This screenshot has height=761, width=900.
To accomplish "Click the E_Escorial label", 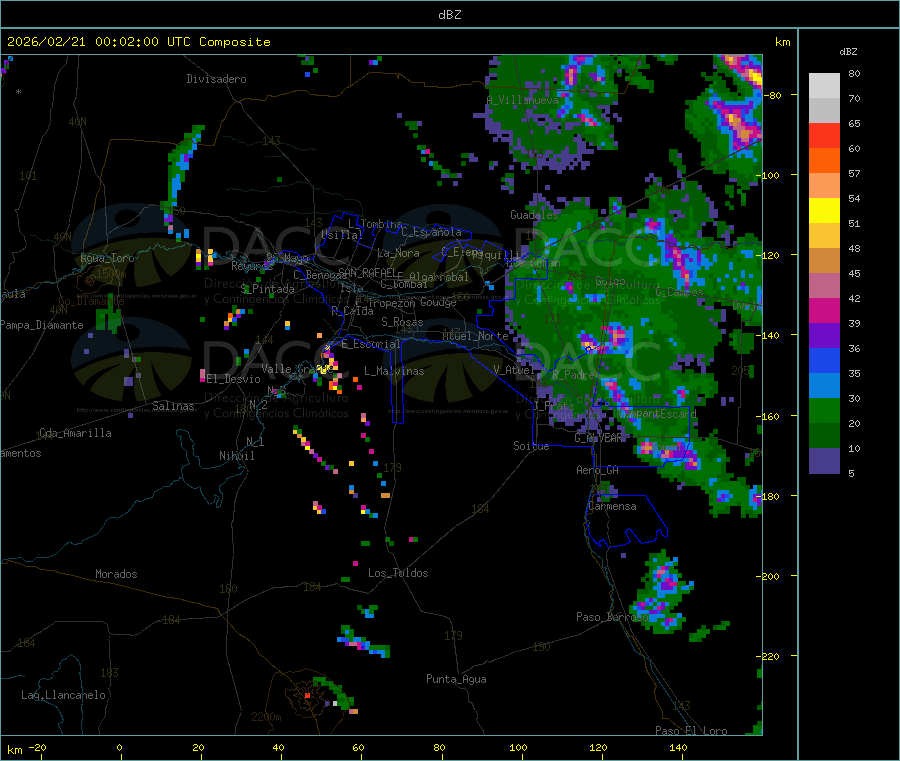I will click(370, 344).
